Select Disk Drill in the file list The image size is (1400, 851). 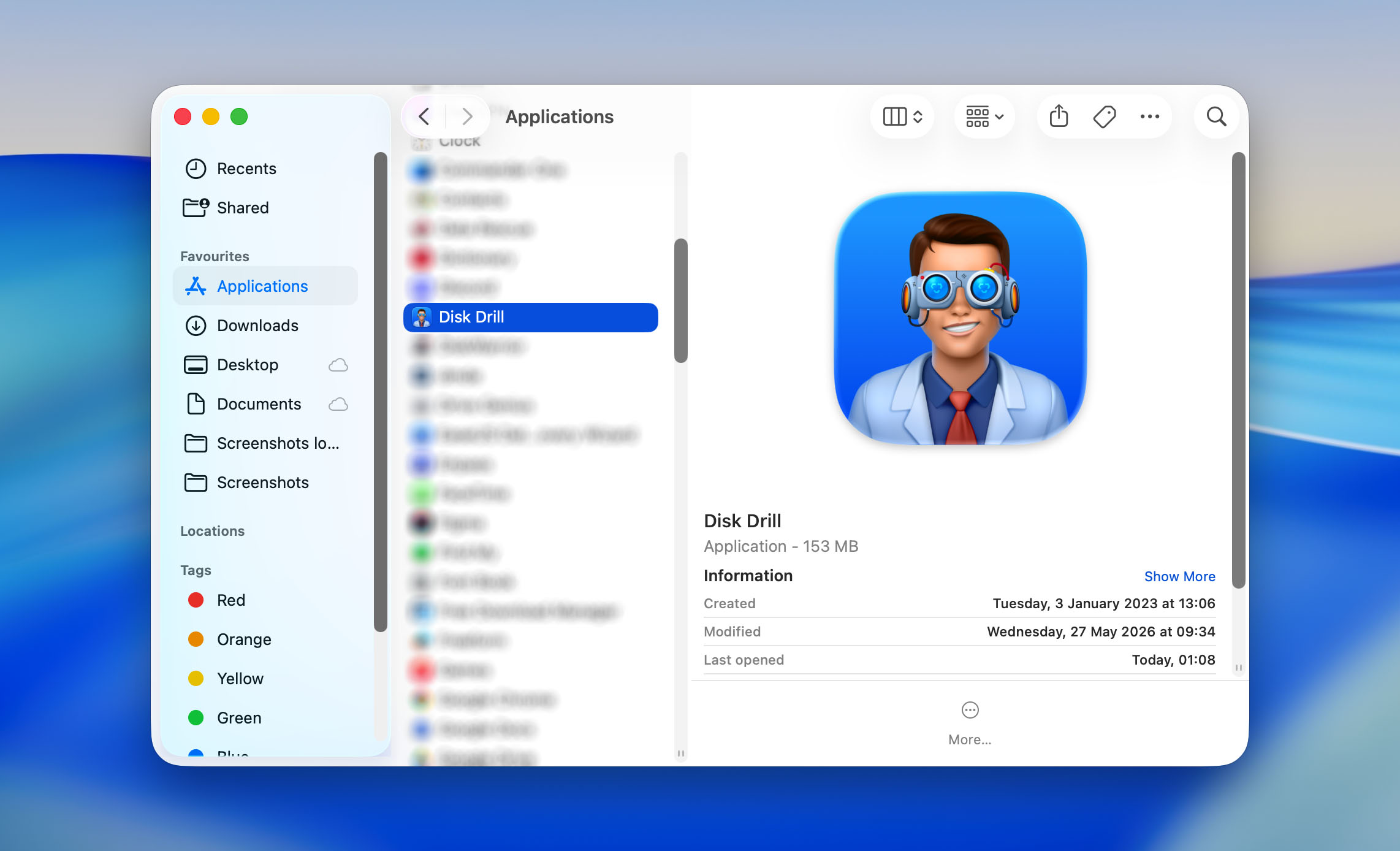point(531,317)
